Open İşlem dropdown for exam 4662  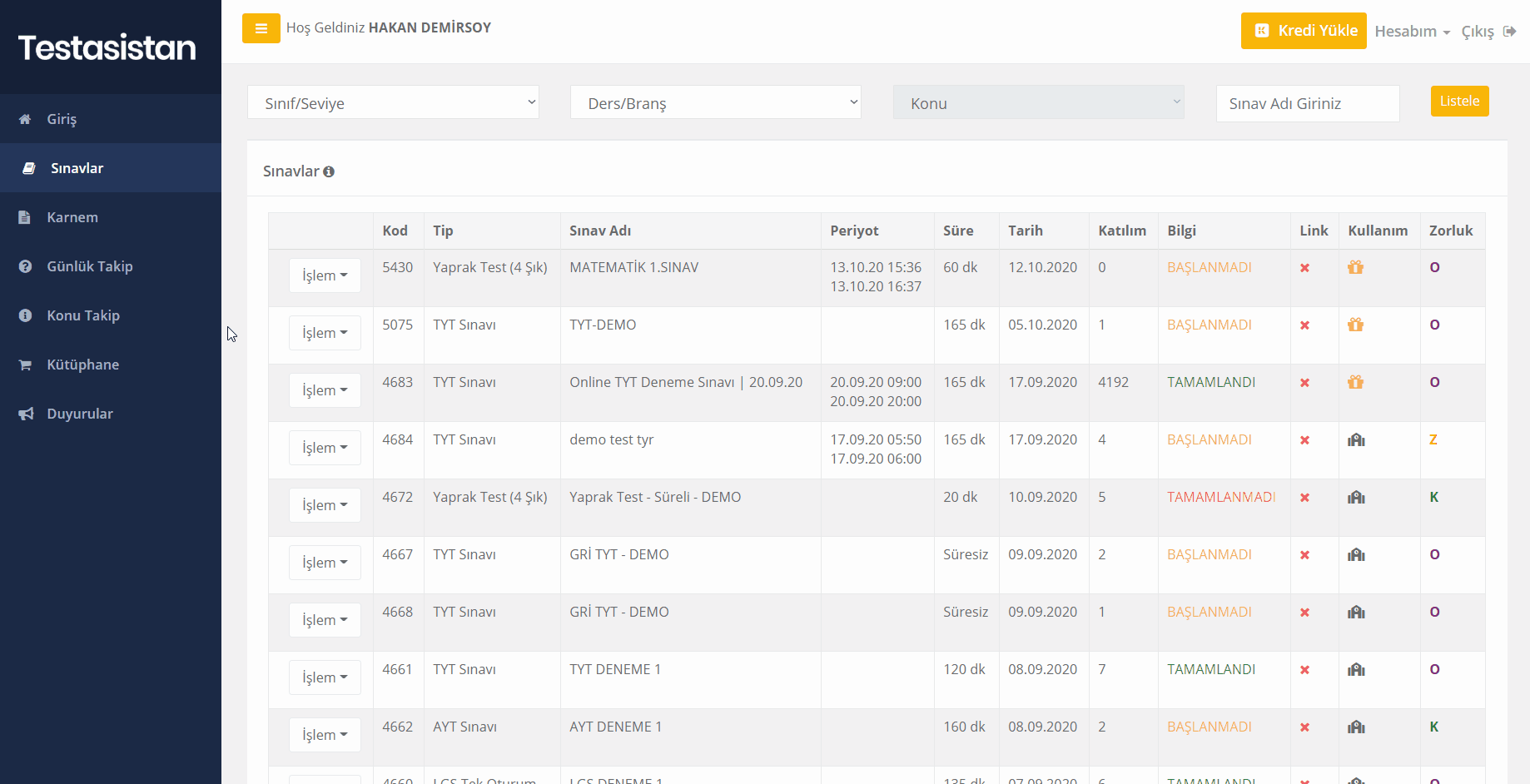[x=325, y=735]
